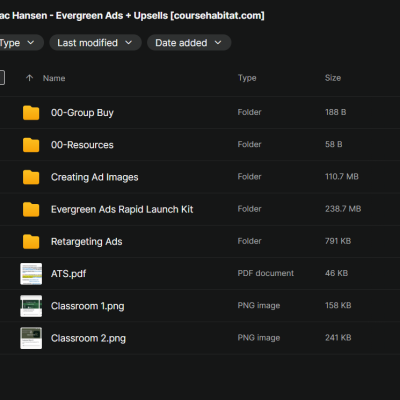Viewport: 400px width, 400px height.
Task: Open the Date added filter dropdown
Action: [189, 43]
